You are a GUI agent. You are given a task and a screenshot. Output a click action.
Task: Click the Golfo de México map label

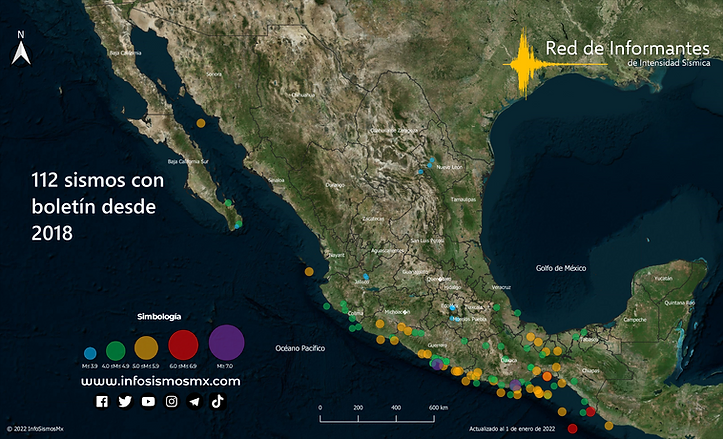[560, 268]
